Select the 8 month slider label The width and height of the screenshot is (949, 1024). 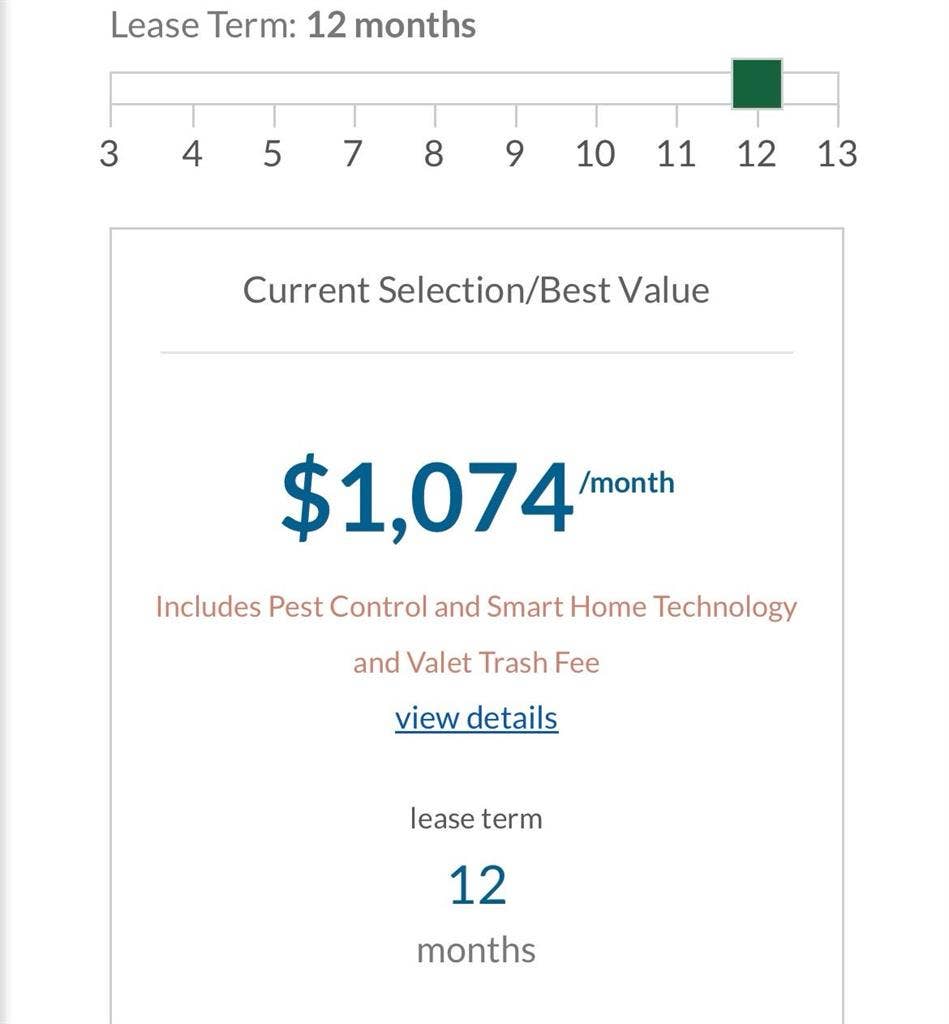pos(433,154)
